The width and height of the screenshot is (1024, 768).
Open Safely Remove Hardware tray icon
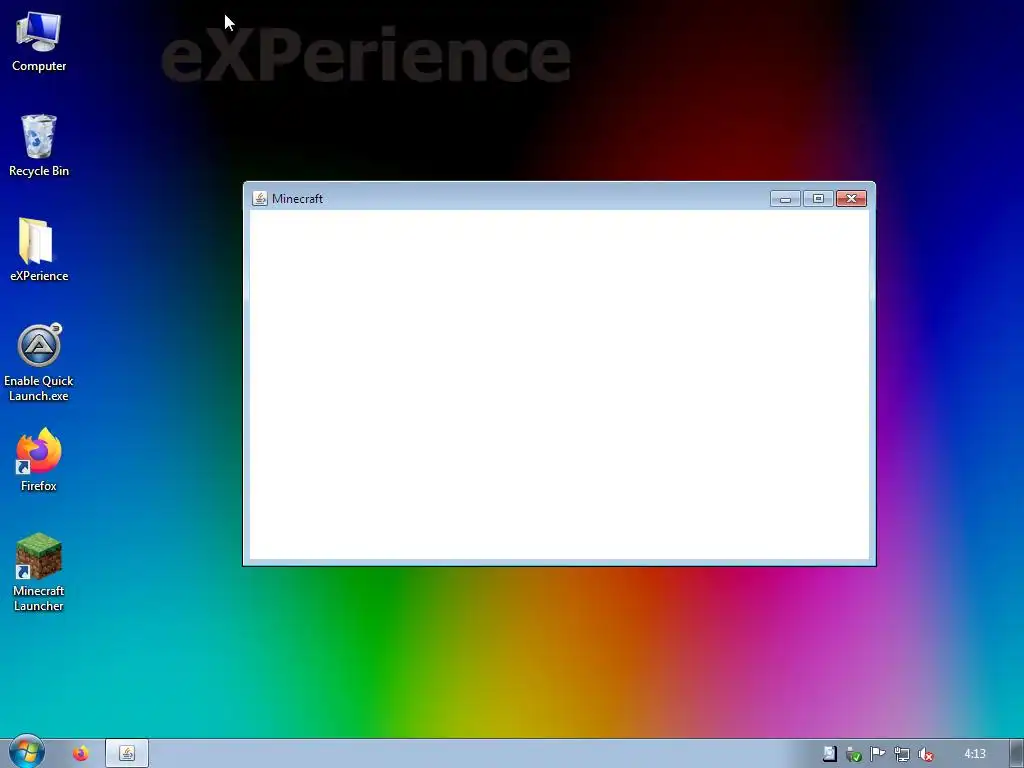click(853, 754)
